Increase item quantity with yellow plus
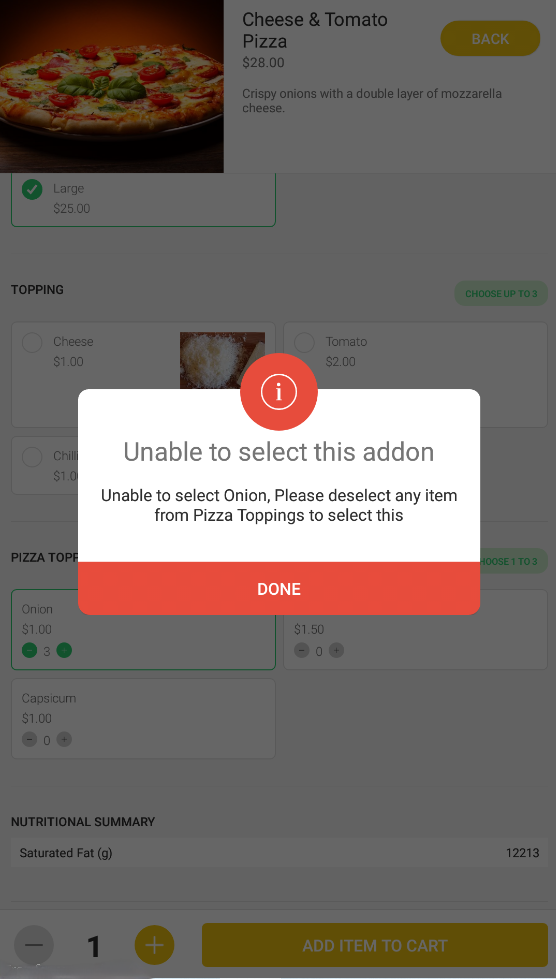Screen dimensions: 556x979 [x=154, y=945]
